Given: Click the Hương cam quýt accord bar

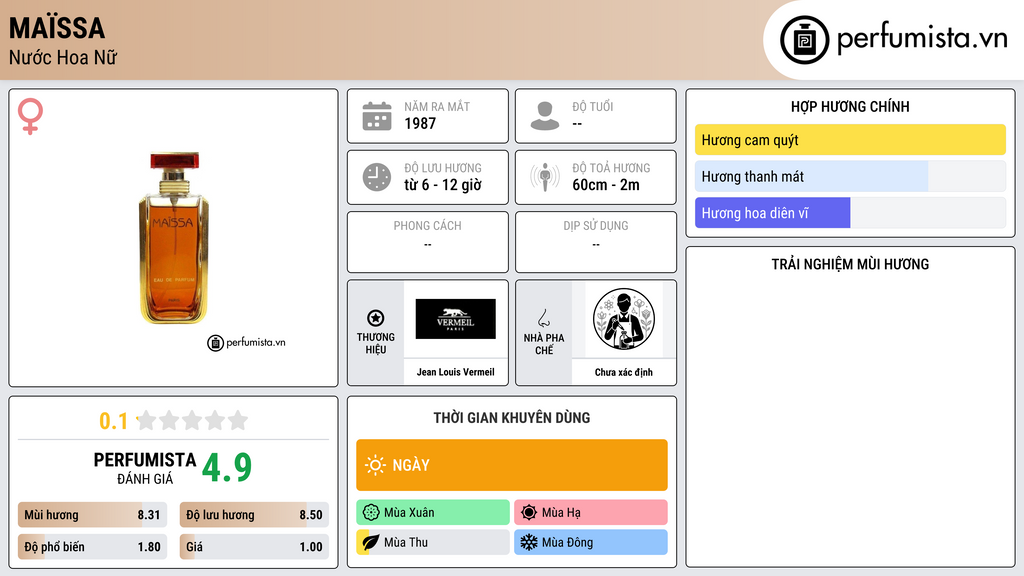Looking at the screenshot, I should pyautogui.click(x=850, y=140).
